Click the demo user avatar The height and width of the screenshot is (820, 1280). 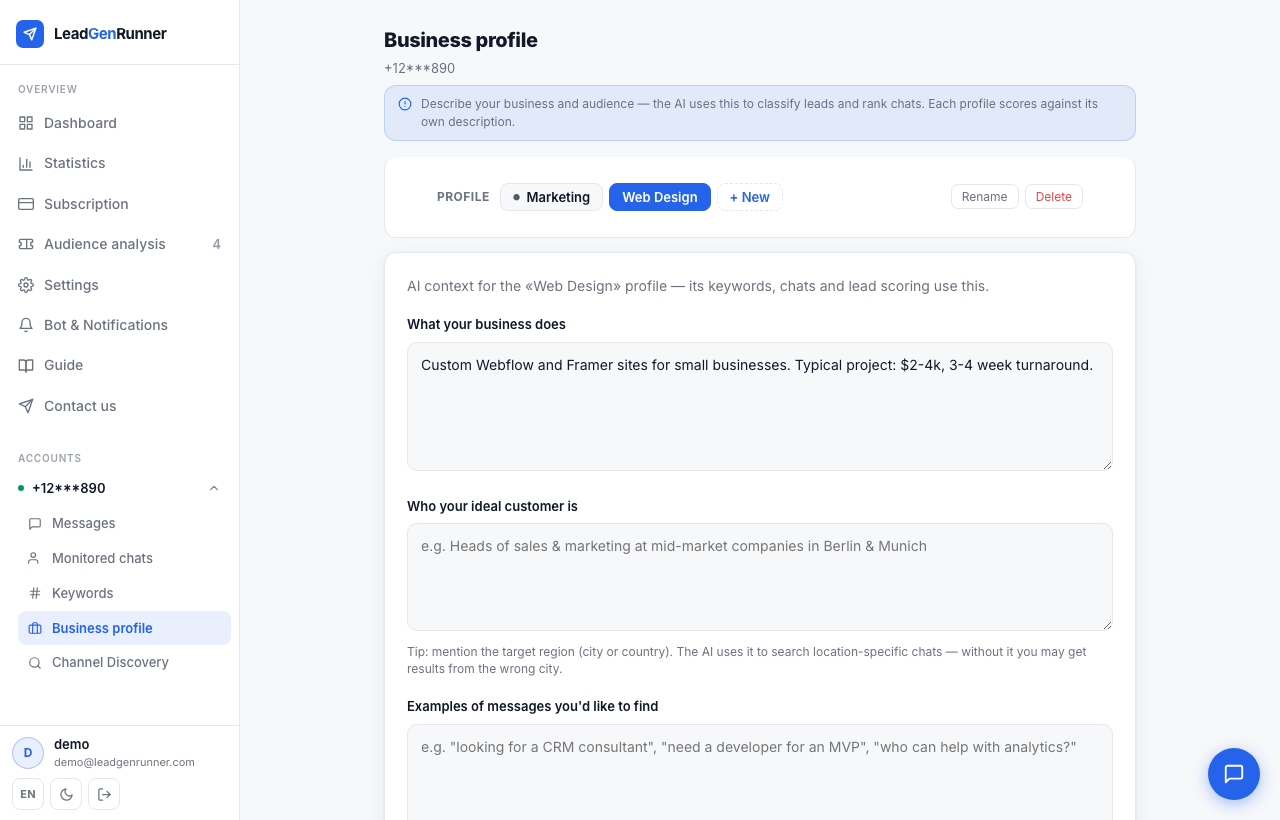[28, 753]
